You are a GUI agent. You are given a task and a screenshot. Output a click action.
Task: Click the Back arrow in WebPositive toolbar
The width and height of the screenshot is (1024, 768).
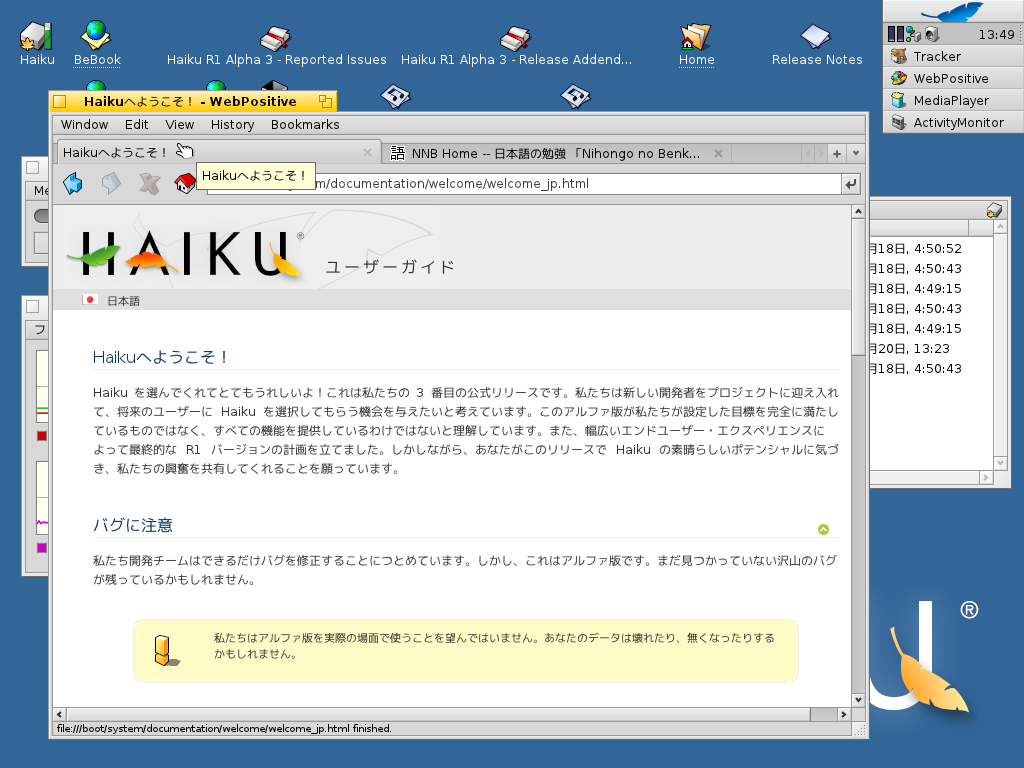[x=73, y=184]
